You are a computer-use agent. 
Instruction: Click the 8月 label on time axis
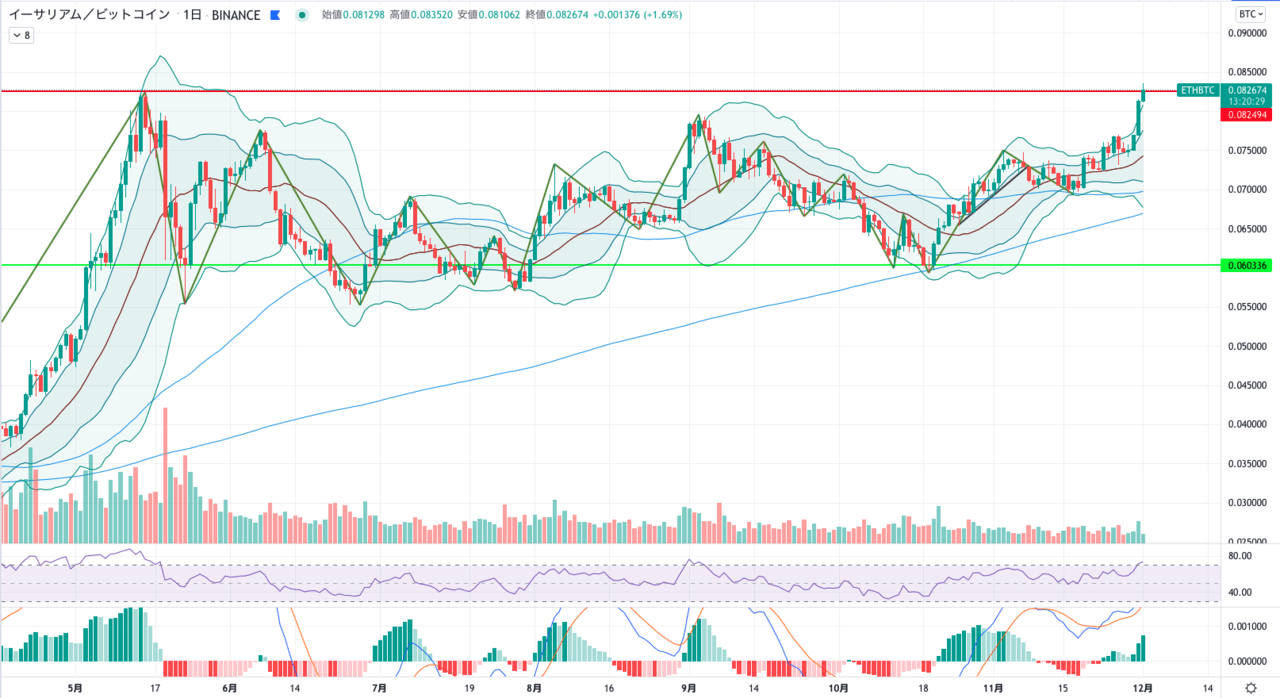[534, 688]
